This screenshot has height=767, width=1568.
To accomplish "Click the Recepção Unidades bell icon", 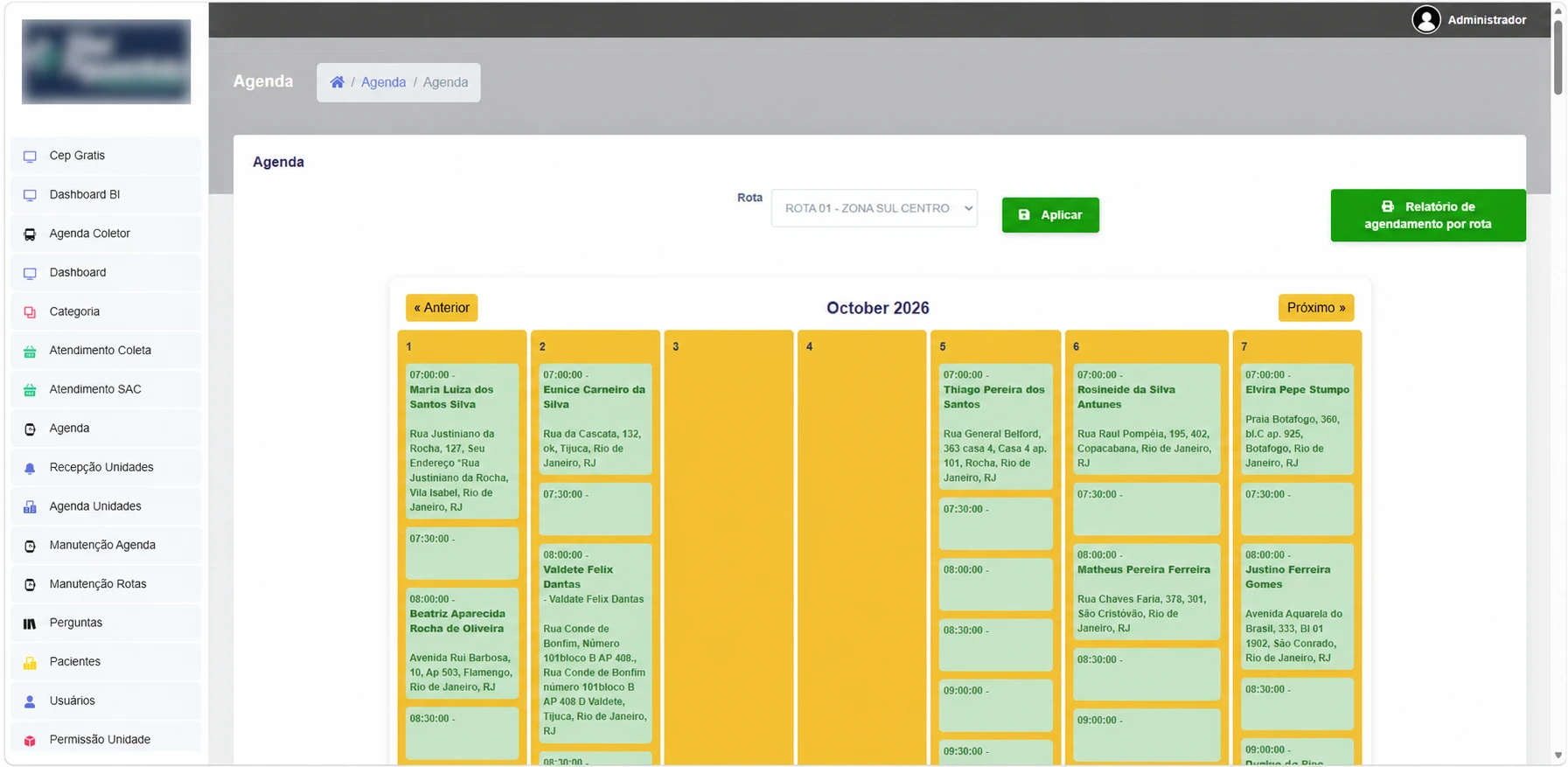I will click(x=30, y=468).
